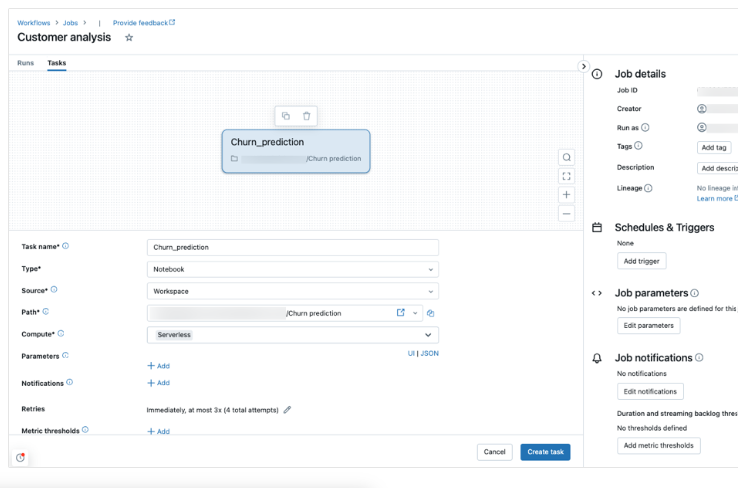Click the Task name input field
This screenshot has width=738, height=488.
coord(292,247)
